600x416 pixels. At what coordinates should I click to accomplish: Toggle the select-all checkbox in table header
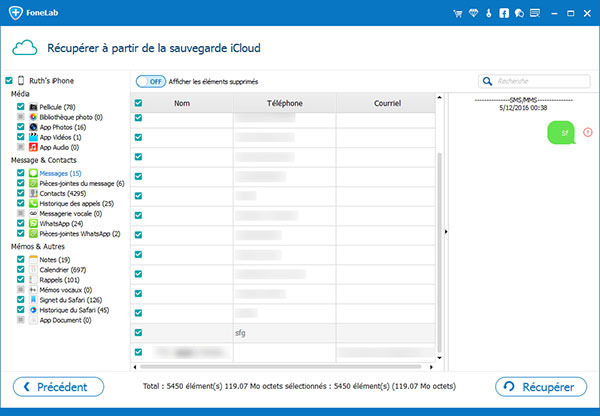point(139,103)
